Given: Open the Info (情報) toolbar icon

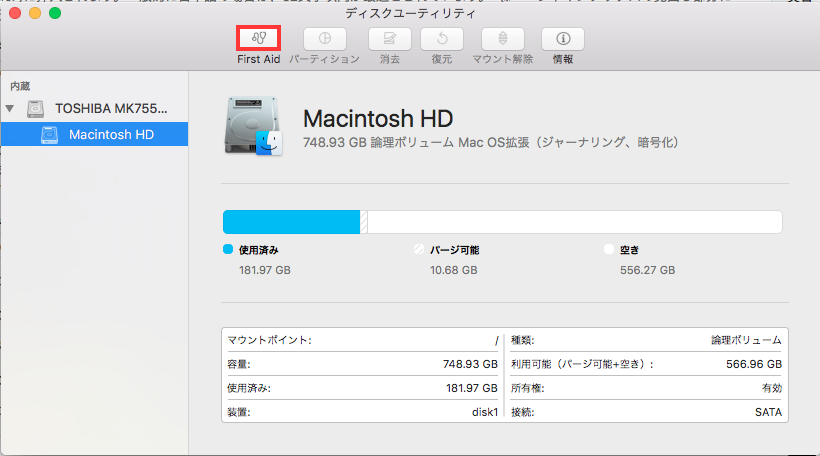Looking at the screenshot, I should pyautogui.click(x=563, y=38).
